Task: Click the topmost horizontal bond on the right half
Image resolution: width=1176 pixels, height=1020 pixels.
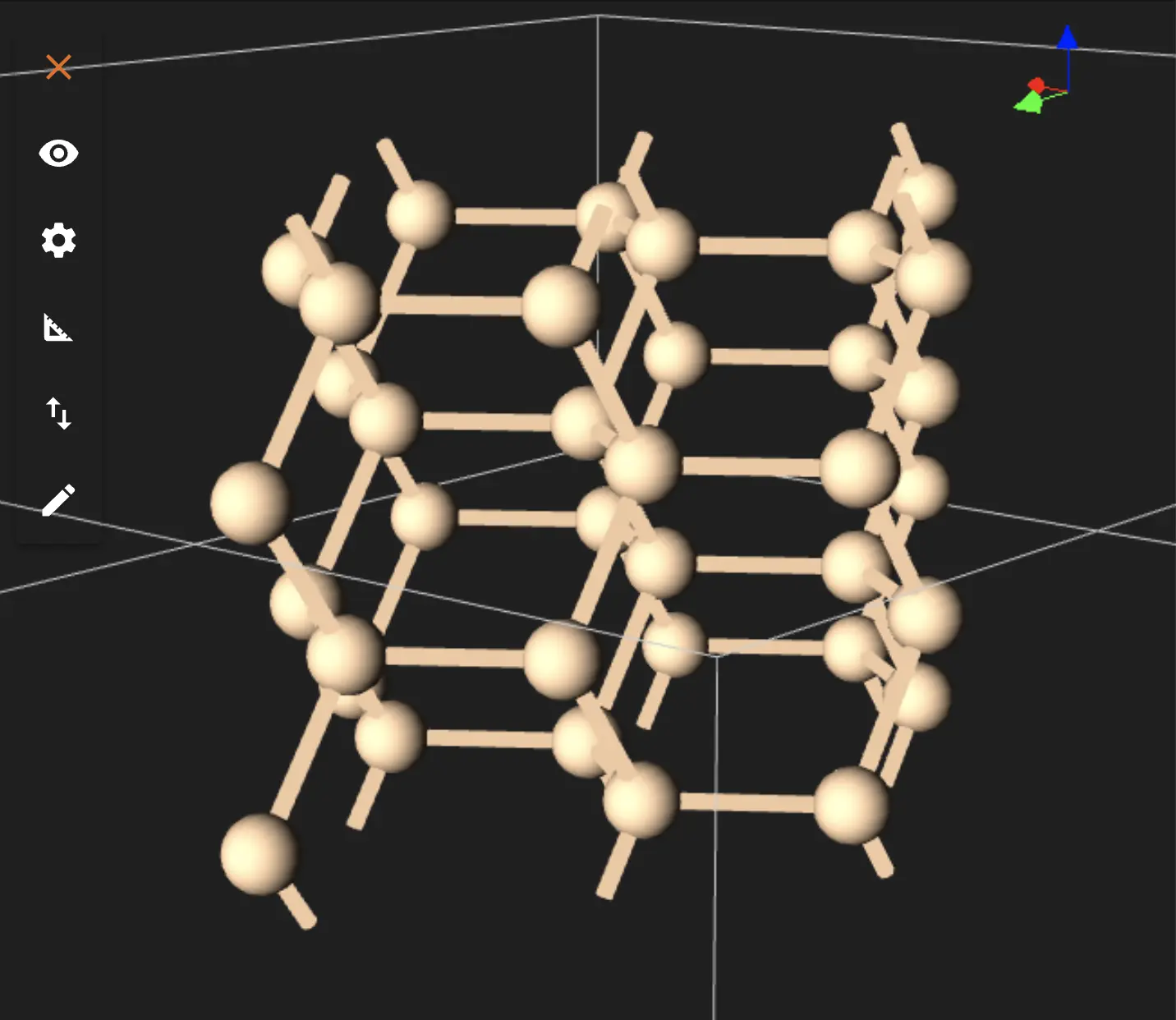Action: (762, 246)
